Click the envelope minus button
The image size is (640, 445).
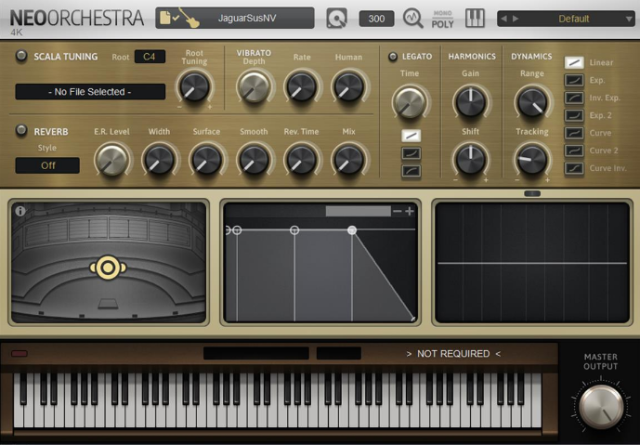click(397, 211)
